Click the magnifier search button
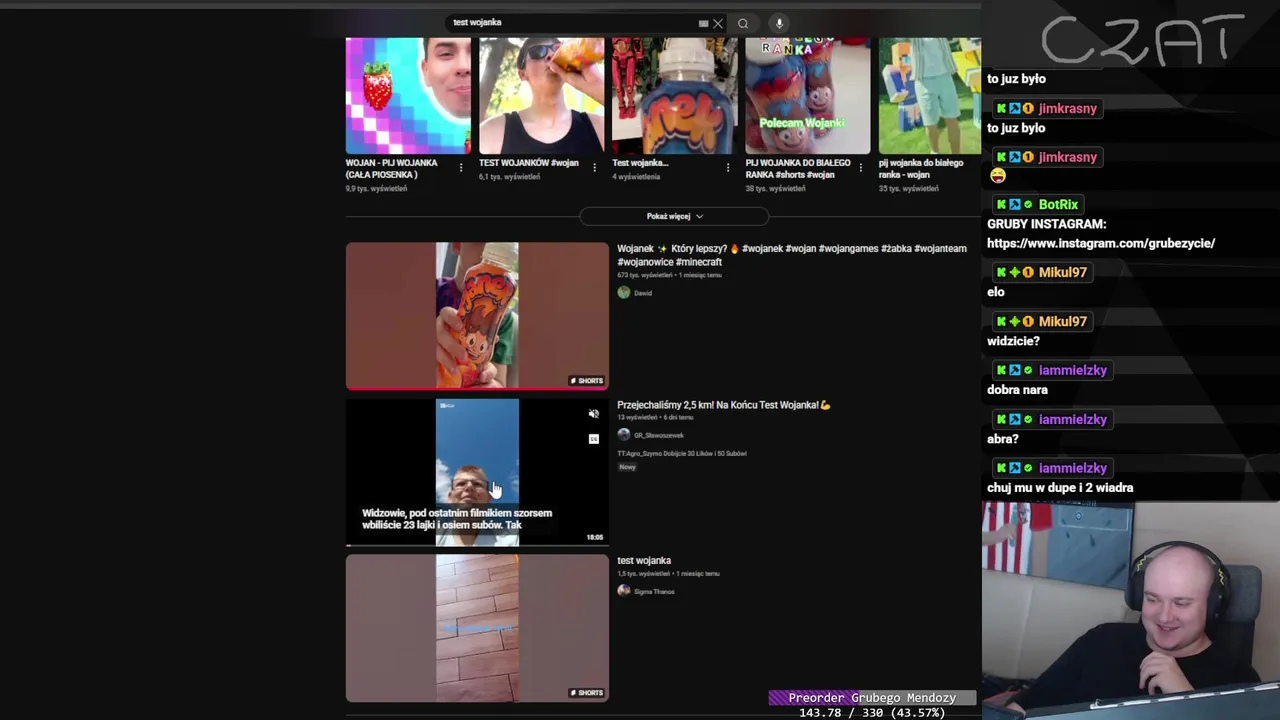 pos(743,23)
